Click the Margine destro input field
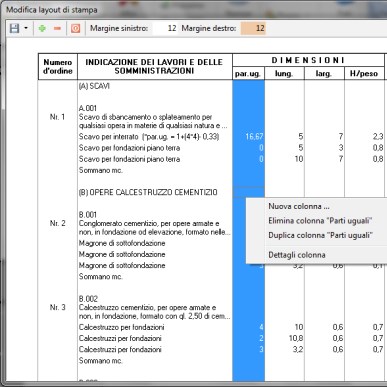This screenshot has height=387, width=387. [x=253, y=28]
